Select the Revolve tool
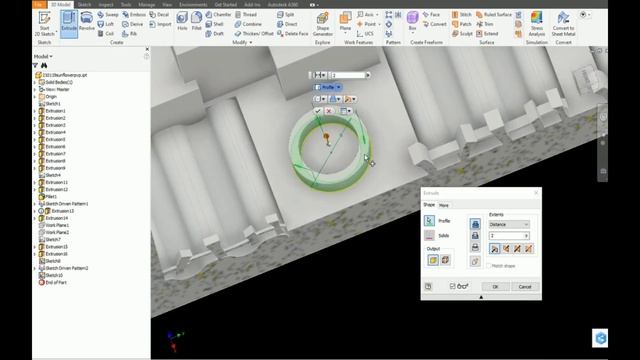Screen dimensions: 640x360 pyautogui.click(x=86, y=22)
